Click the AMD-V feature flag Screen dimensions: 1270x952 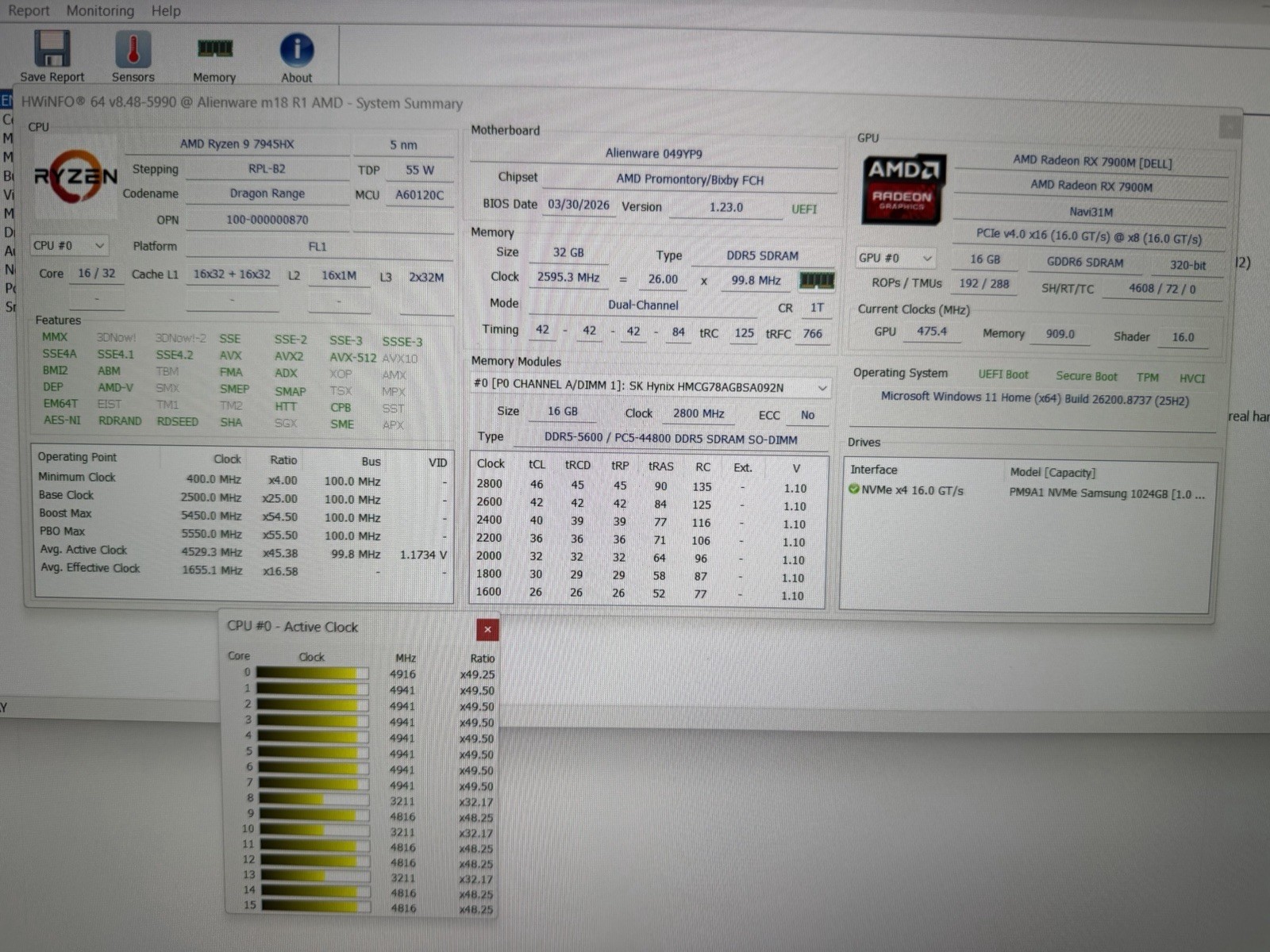(115, 387)
